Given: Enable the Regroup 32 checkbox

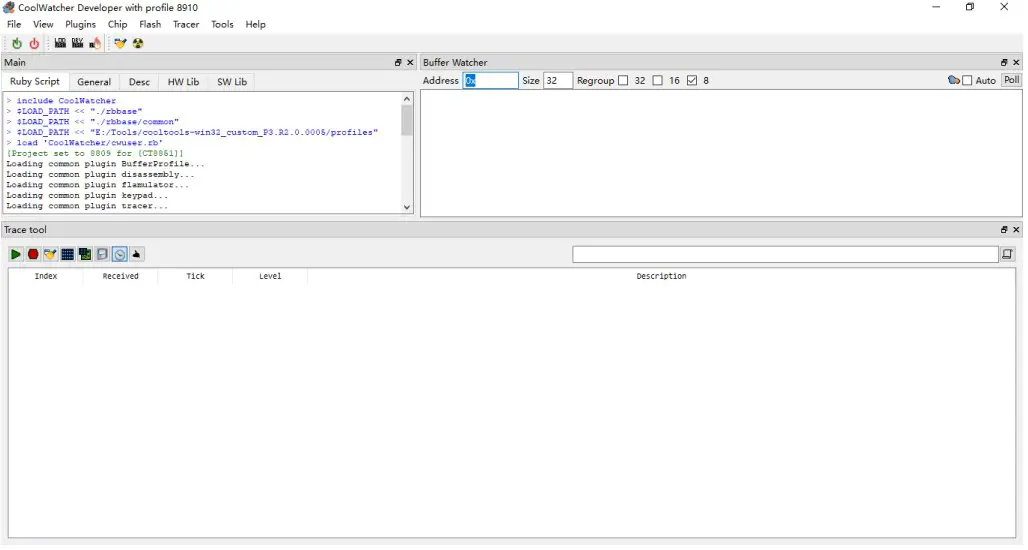Looking at the screenshot, I should 624,81.
